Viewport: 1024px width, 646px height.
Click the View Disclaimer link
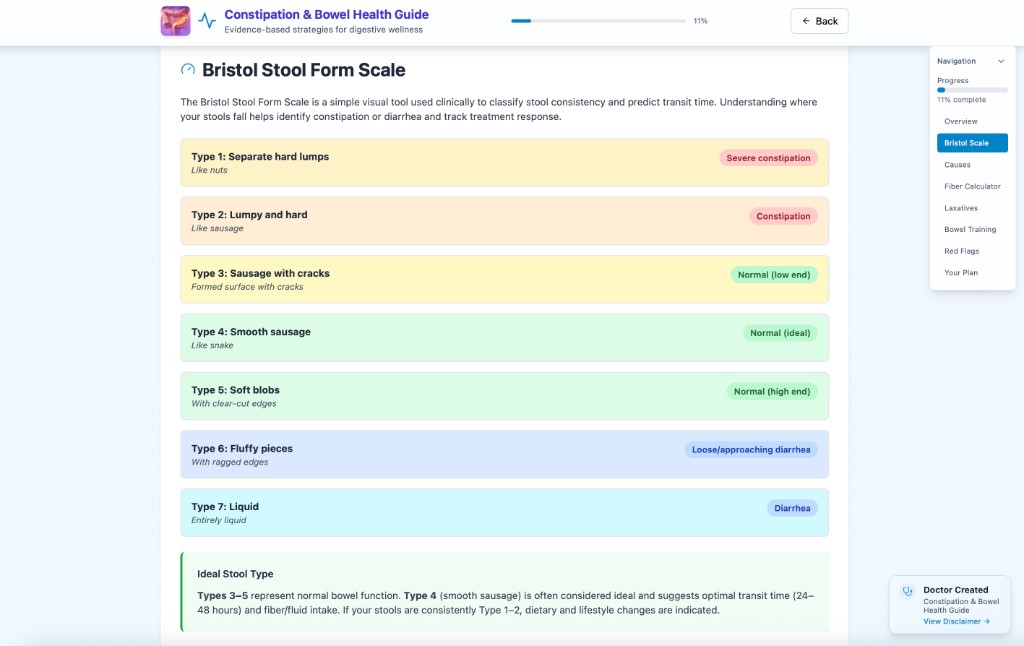coord(951,620)
